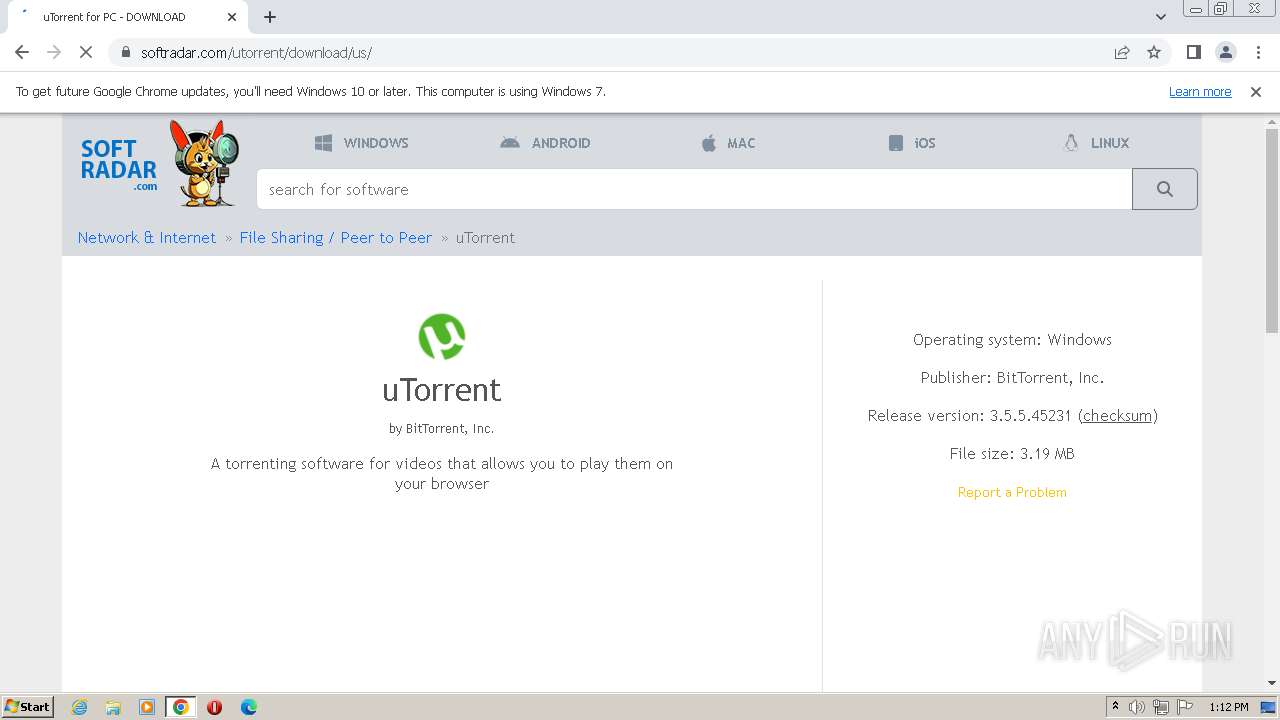Click 'File size: 3.19 MB' text
1280x720 pixels.
click(1012, 454)
